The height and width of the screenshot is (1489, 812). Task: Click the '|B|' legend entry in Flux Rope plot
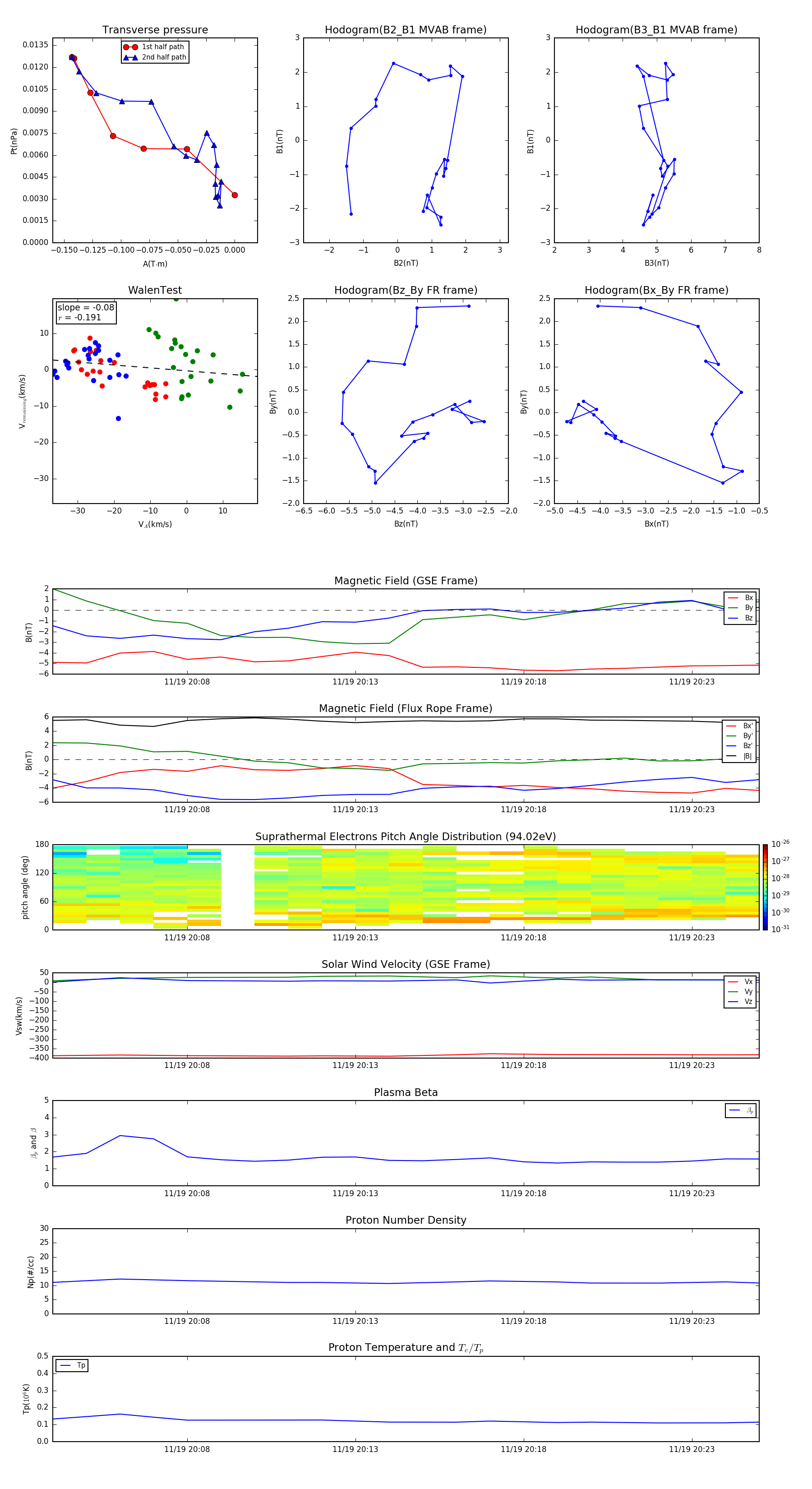coord(740,756)
